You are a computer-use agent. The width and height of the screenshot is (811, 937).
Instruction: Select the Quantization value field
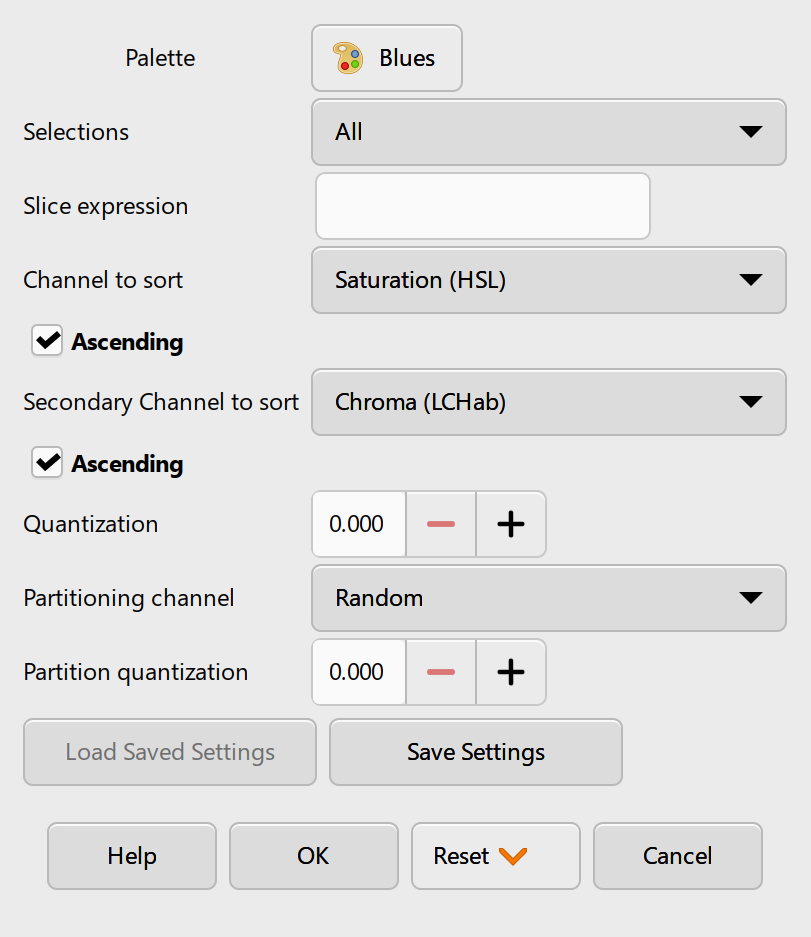pos(358,524)
